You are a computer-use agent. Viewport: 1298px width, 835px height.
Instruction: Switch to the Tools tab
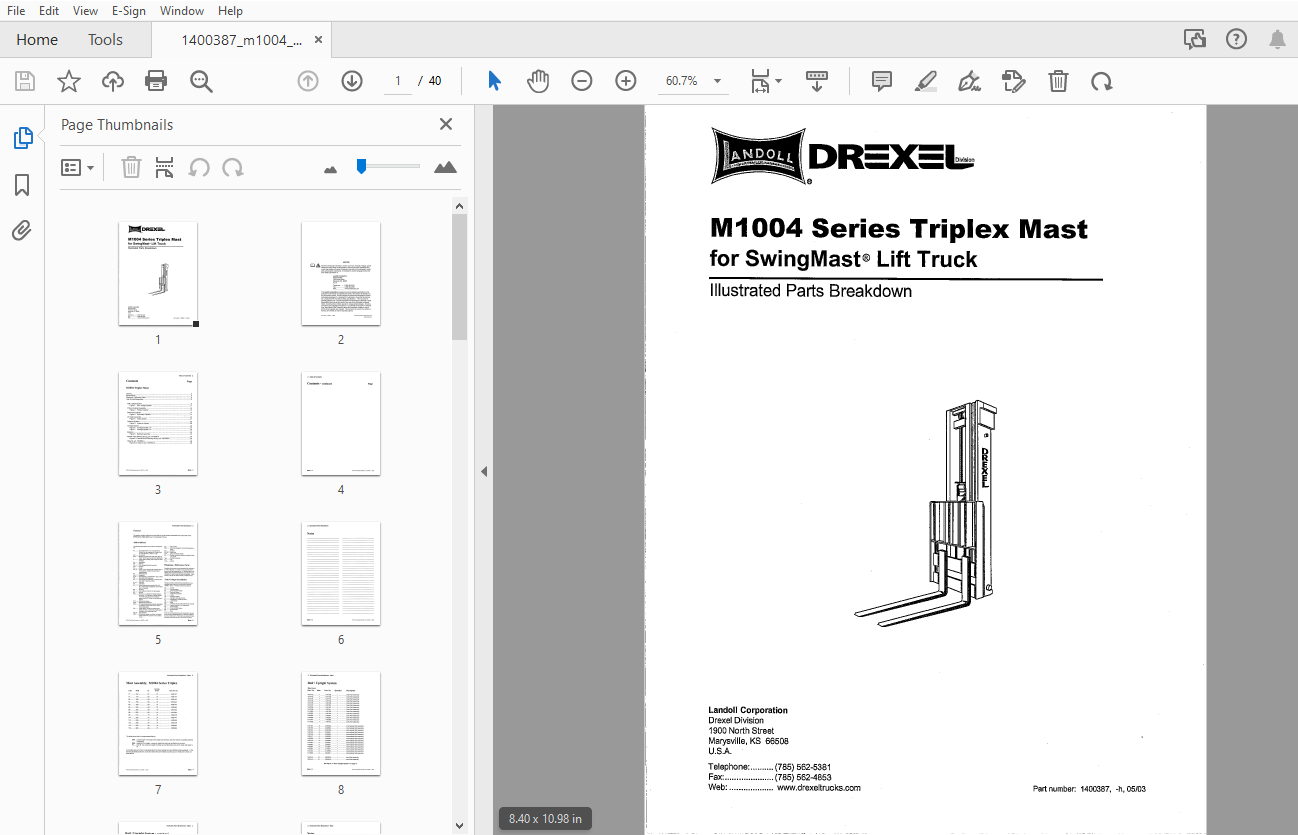pyautogui.click(x=105, y=40)
